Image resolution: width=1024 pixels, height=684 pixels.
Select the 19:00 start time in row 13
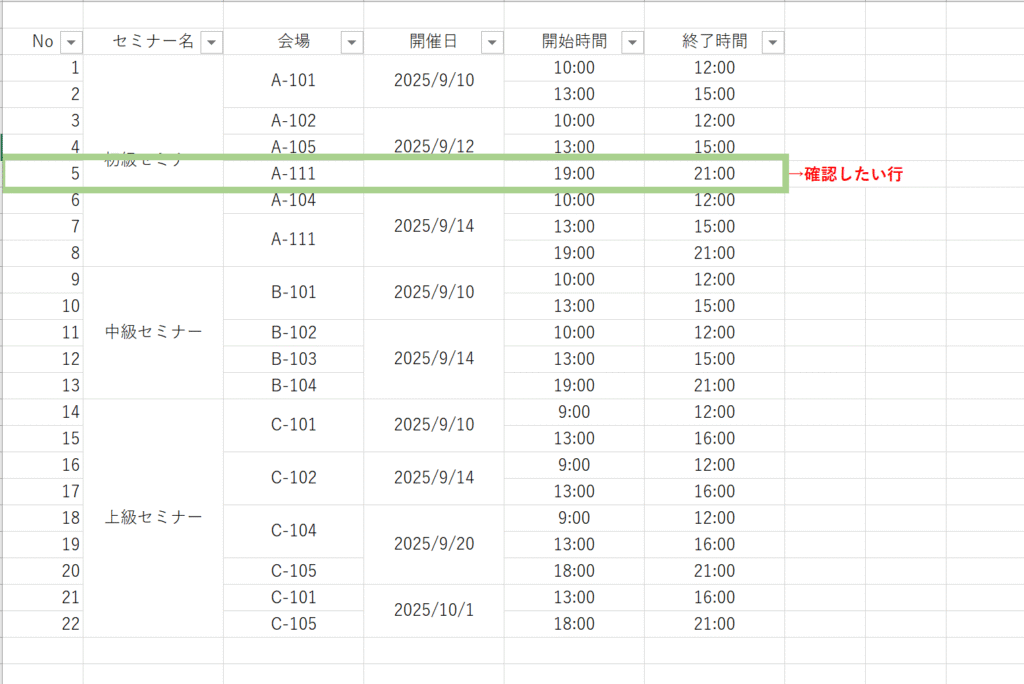[x=574, y=385]
